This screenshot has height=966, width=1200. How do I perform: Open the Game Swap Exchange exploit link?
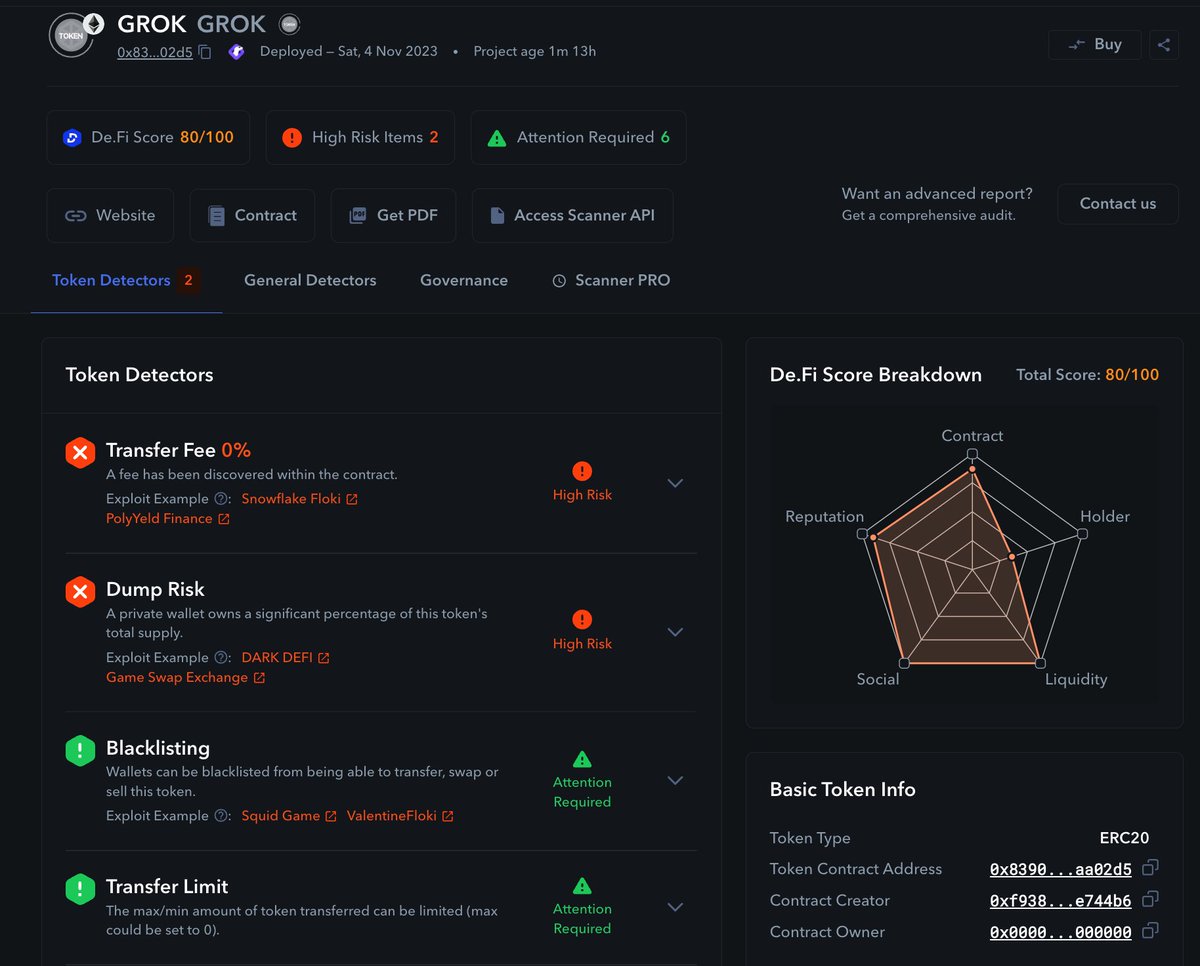pos(186,677)
